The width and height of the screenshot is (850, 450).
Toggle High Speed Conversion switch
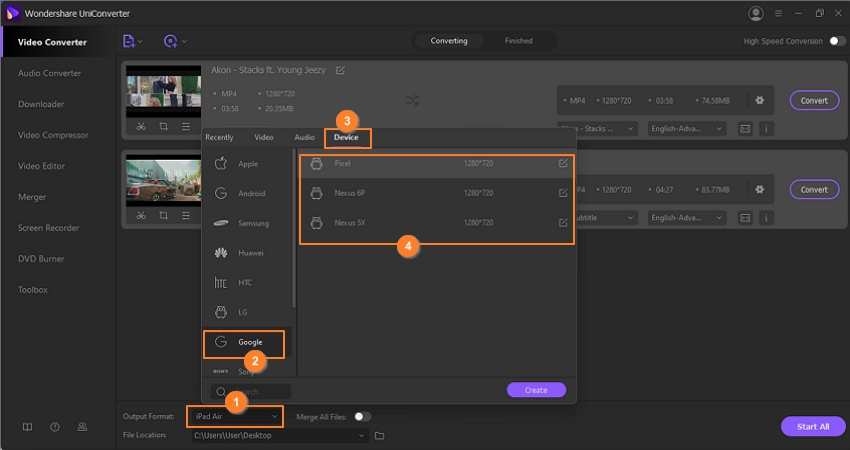coord(838,41)
